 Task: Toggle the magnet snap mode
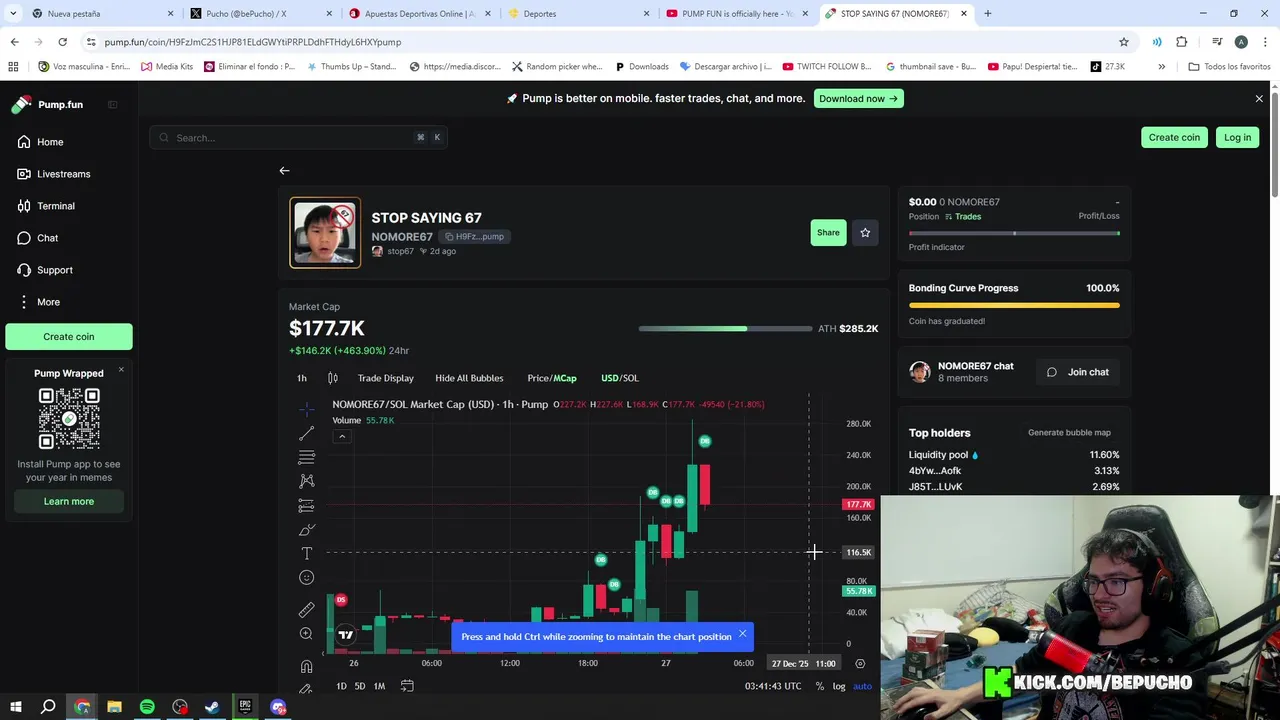coord(306,667)
